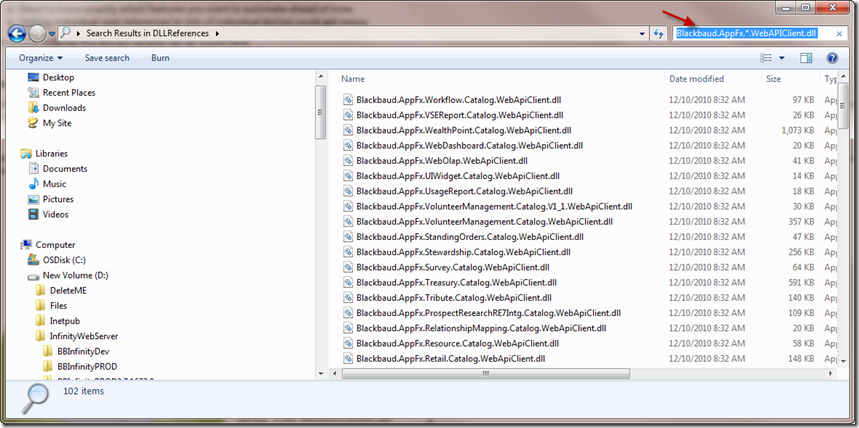Open the Organize dropdown menu
Viewport: 859px width, 428px height.
coord(40,58)
